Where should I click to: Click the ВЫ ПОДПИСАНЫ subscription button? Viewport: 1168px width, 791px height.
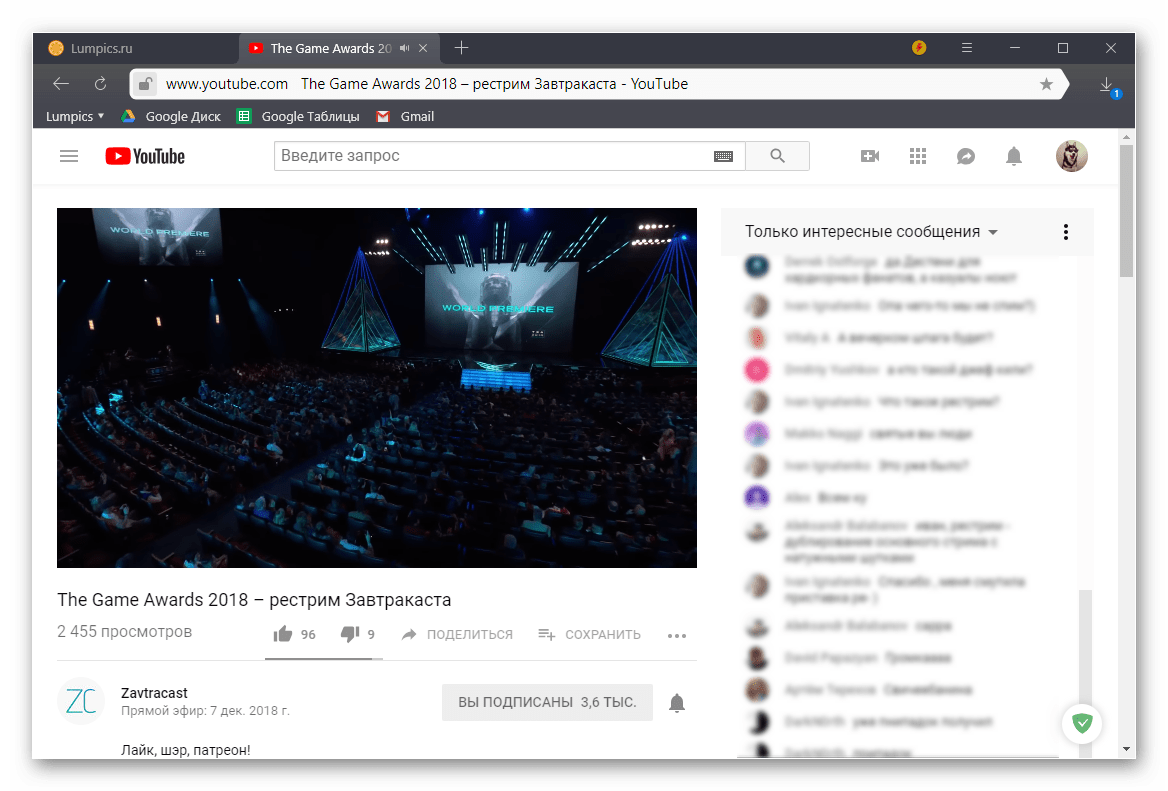(548, 702)
